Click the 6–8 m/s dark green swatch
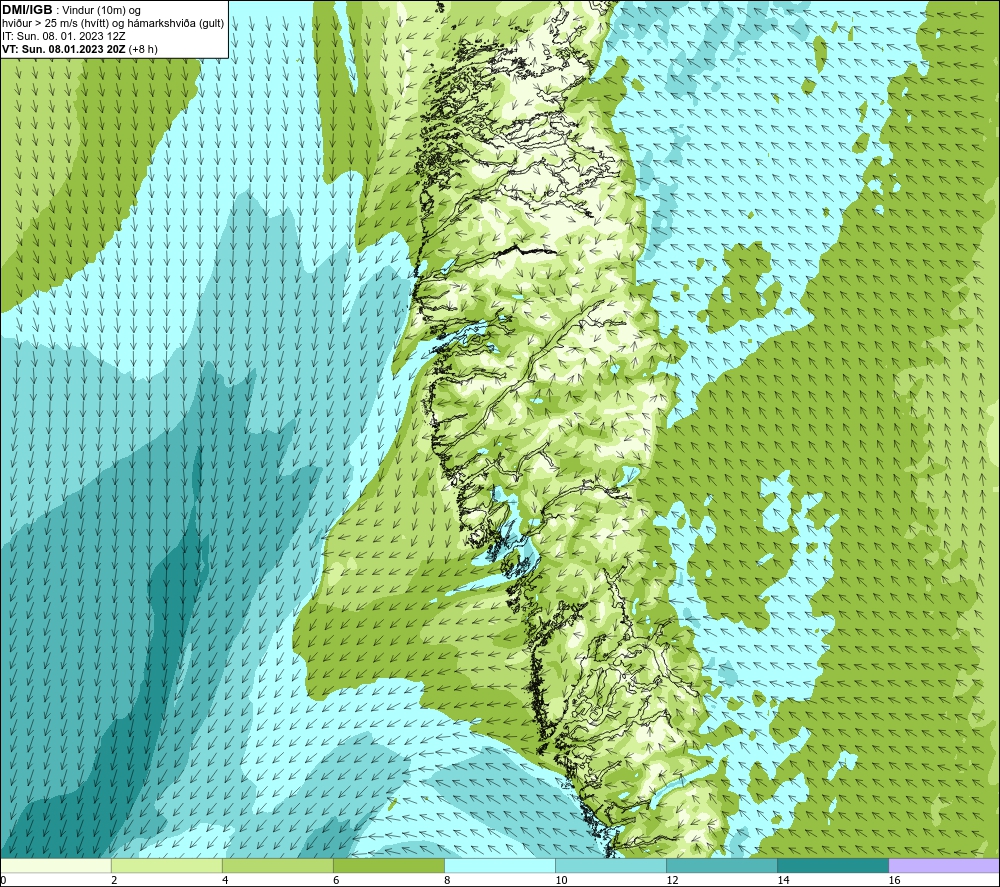Image resolution: width=1000 pixels, height=887 pixels. [388, 866]
